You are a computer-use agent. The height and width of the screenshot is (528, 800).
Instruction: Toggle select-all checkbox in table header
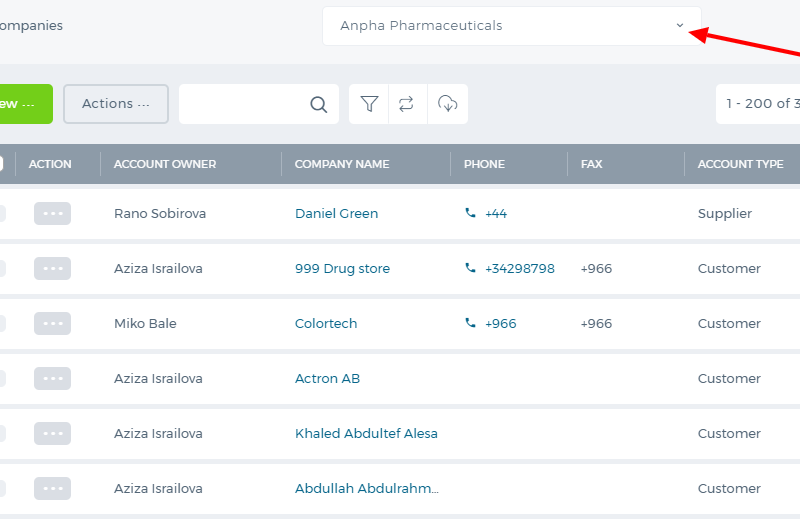click(x=1, y=164)
